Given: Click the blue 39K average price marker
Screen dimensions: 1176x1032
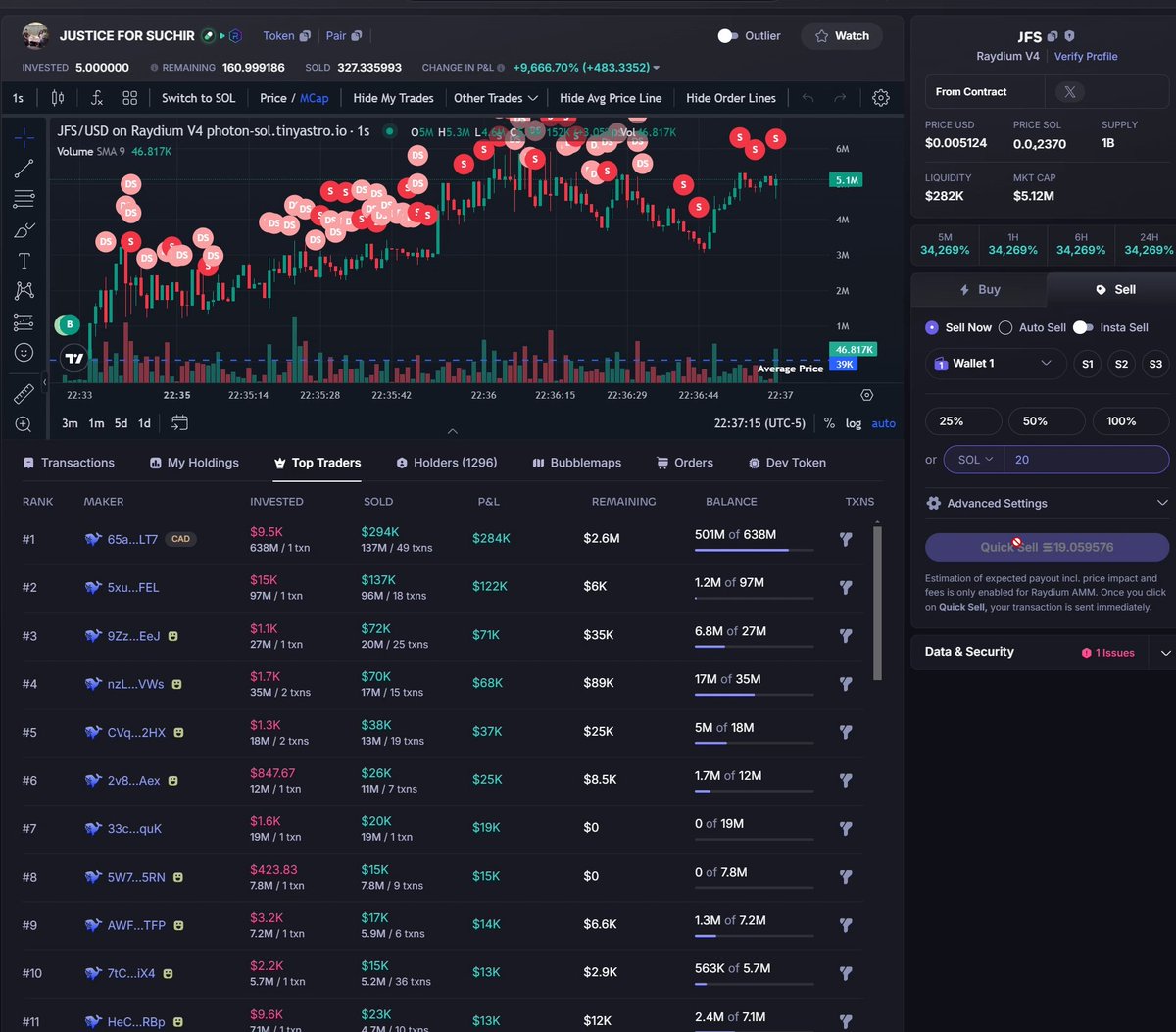Looking at the screenshot, I should (x=845, y=365).
